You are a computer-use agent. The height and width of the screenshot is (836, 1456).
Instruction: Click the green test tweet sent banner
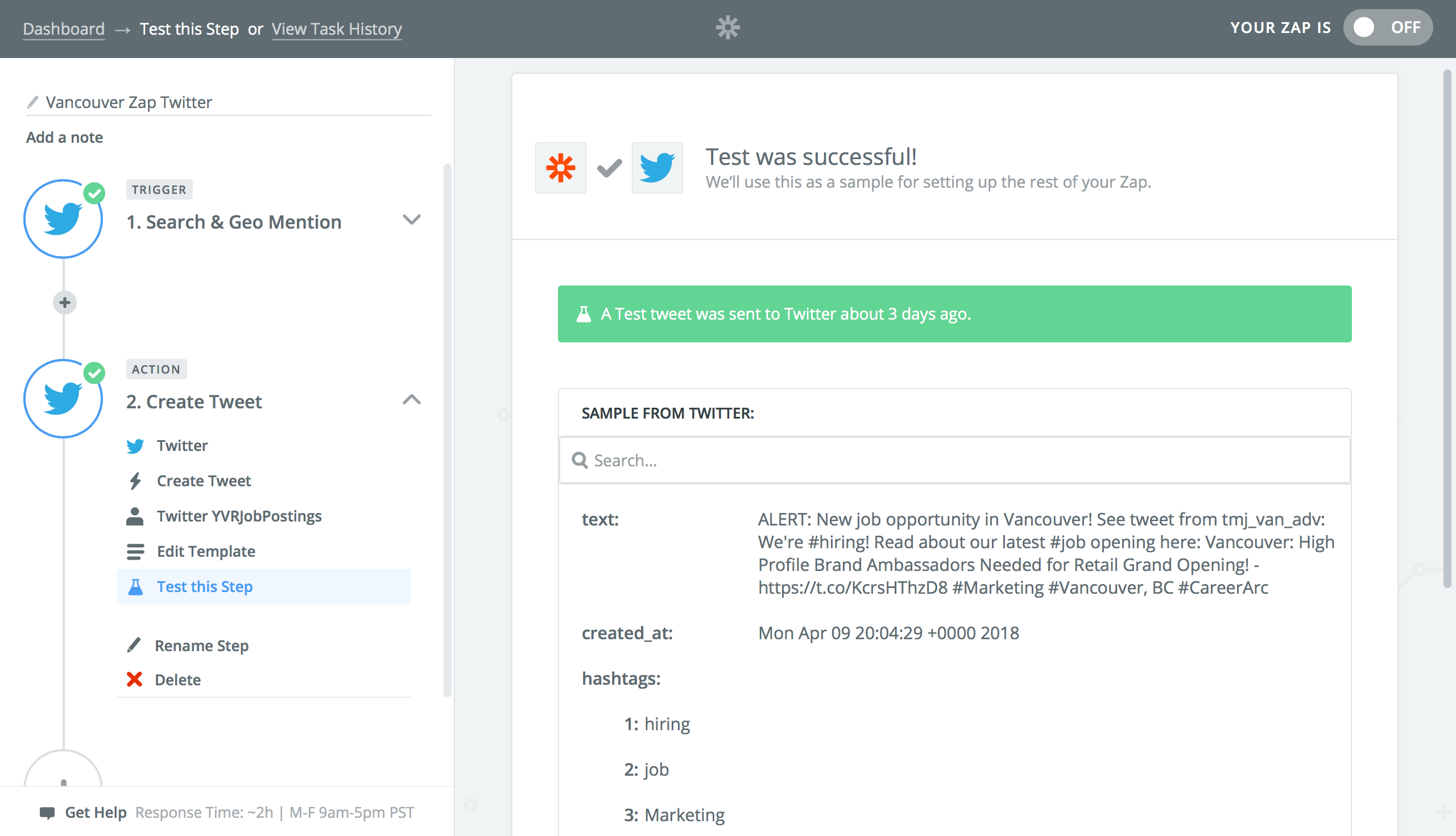click(954, 314)
